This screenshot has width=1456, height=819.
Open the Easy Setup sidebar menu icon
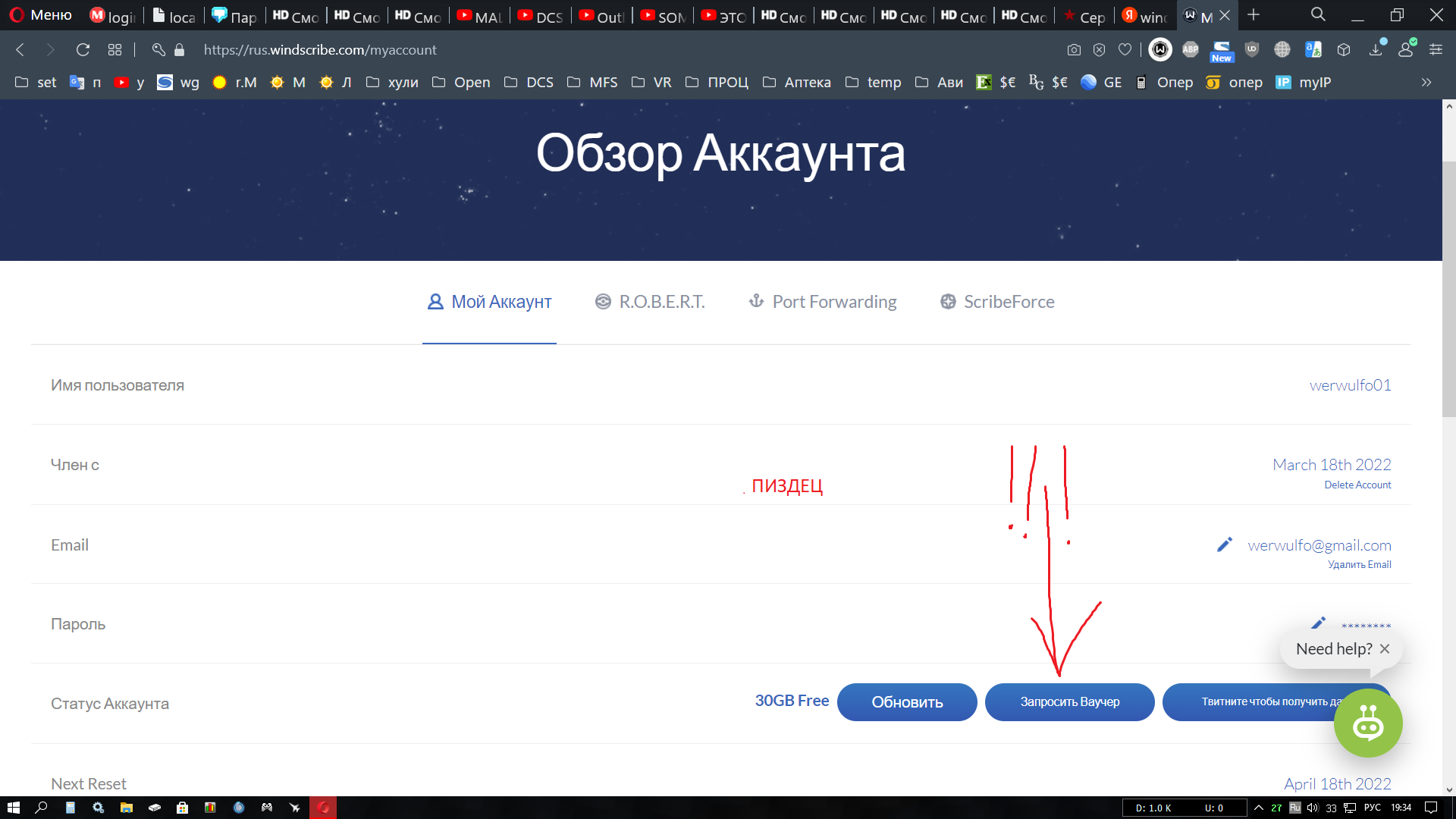pyautogui.click(x=1436, y=50)
